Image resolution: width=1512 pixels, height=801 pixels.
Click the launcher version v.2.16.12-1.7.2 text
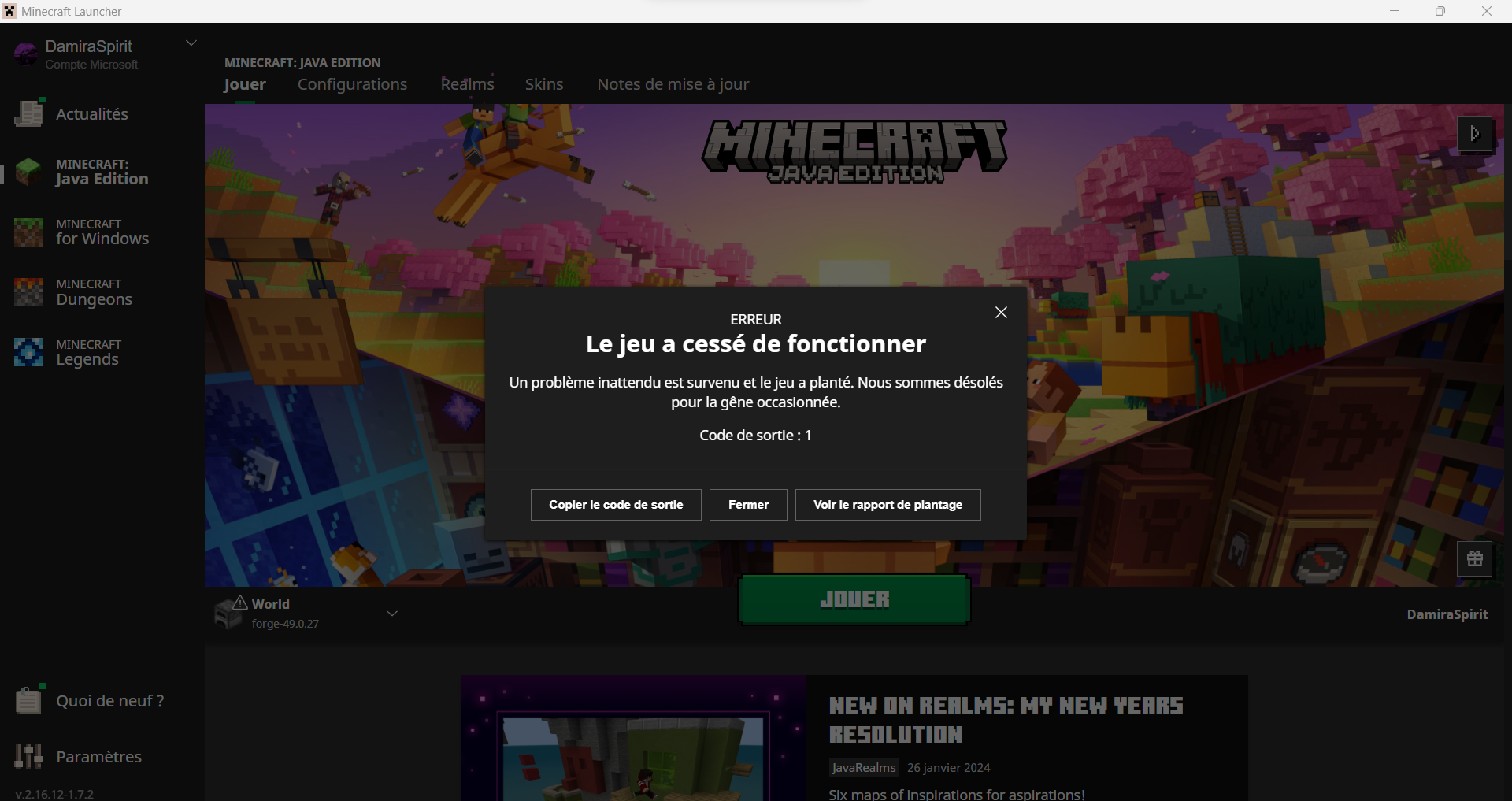pos(54,794)
